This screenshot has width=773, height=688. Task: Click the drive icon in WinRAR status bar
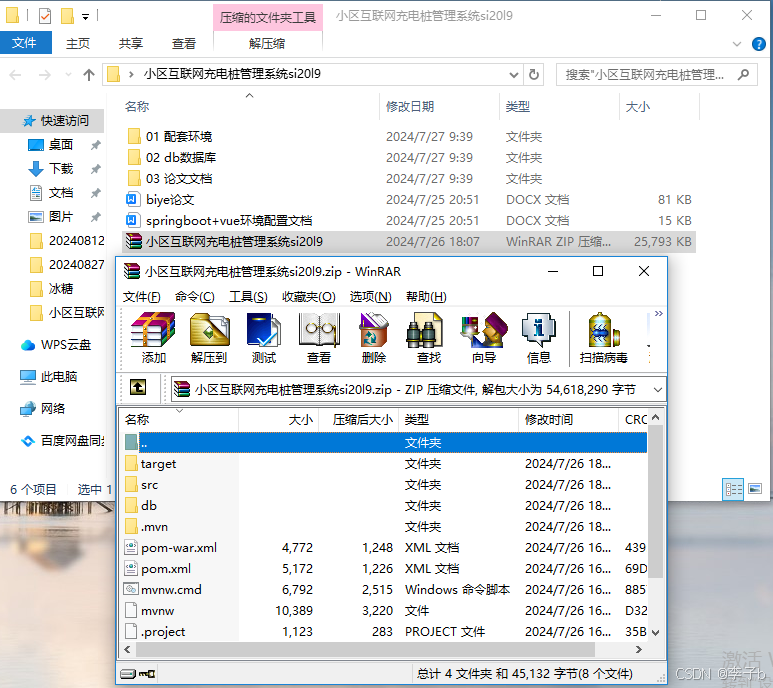[128, 674]
